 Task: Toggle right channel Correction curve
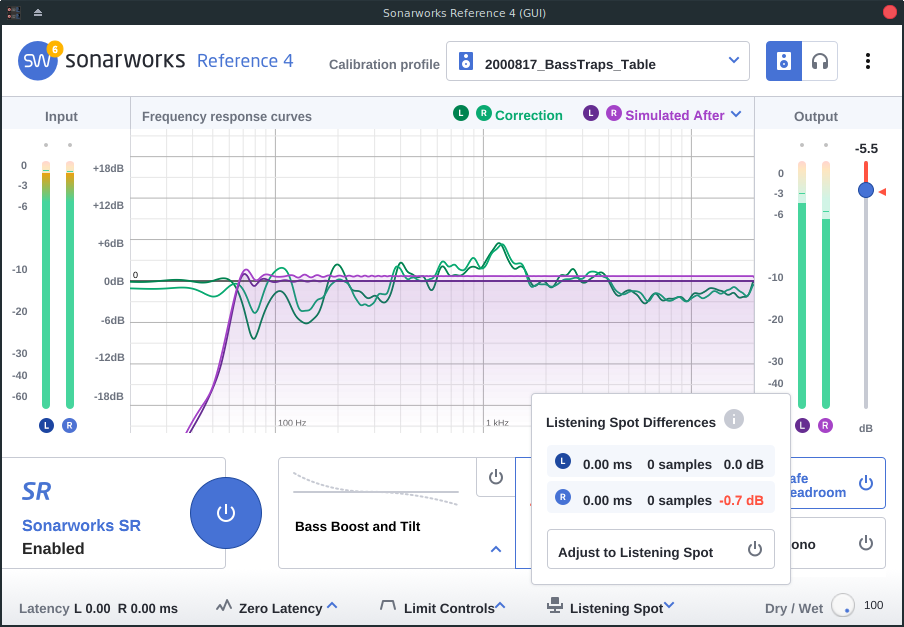point(484,113)
